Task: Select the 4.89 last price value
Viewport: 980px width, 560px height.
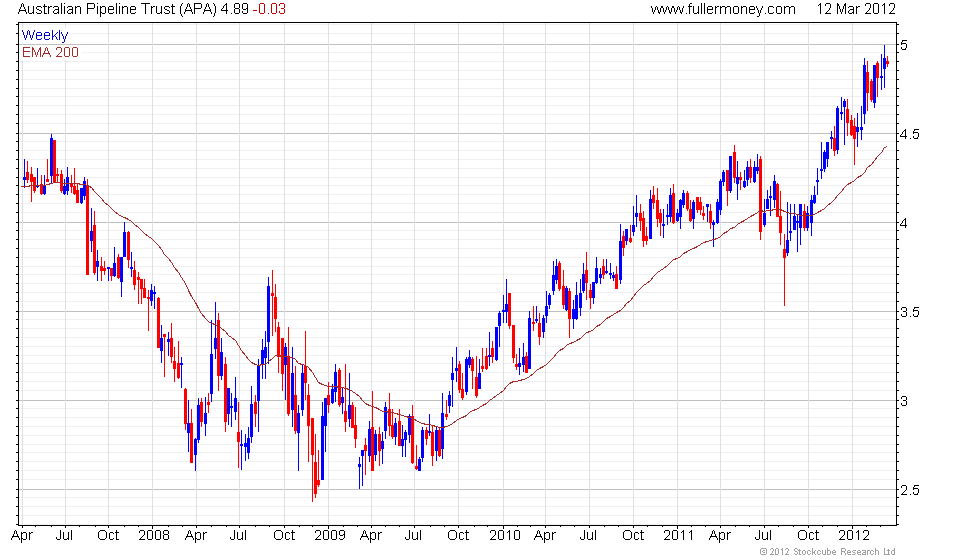Action: (234, 9)
